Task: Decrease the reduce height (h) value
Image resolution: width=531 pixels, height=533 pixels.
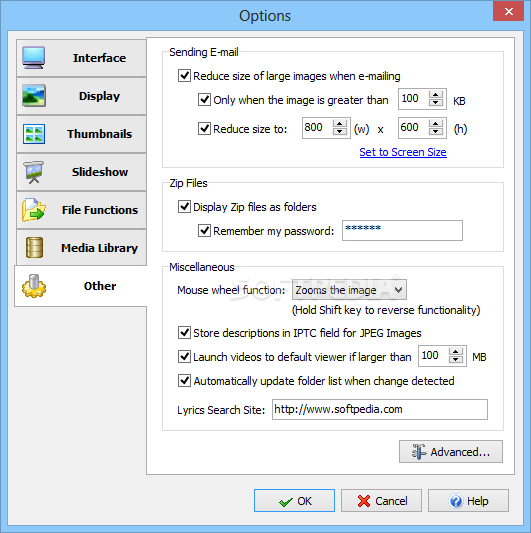Action: click(436, 132)
